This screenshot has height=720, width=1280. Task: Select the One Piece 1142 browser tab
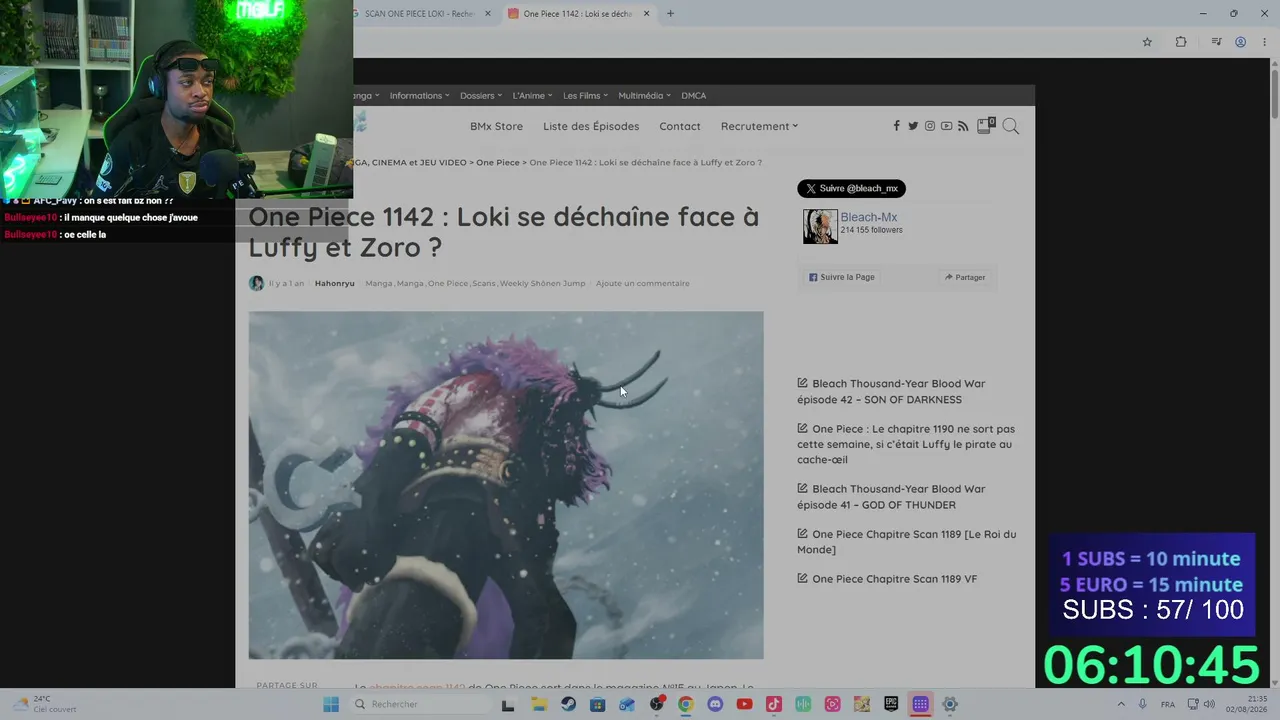[579, 14]
